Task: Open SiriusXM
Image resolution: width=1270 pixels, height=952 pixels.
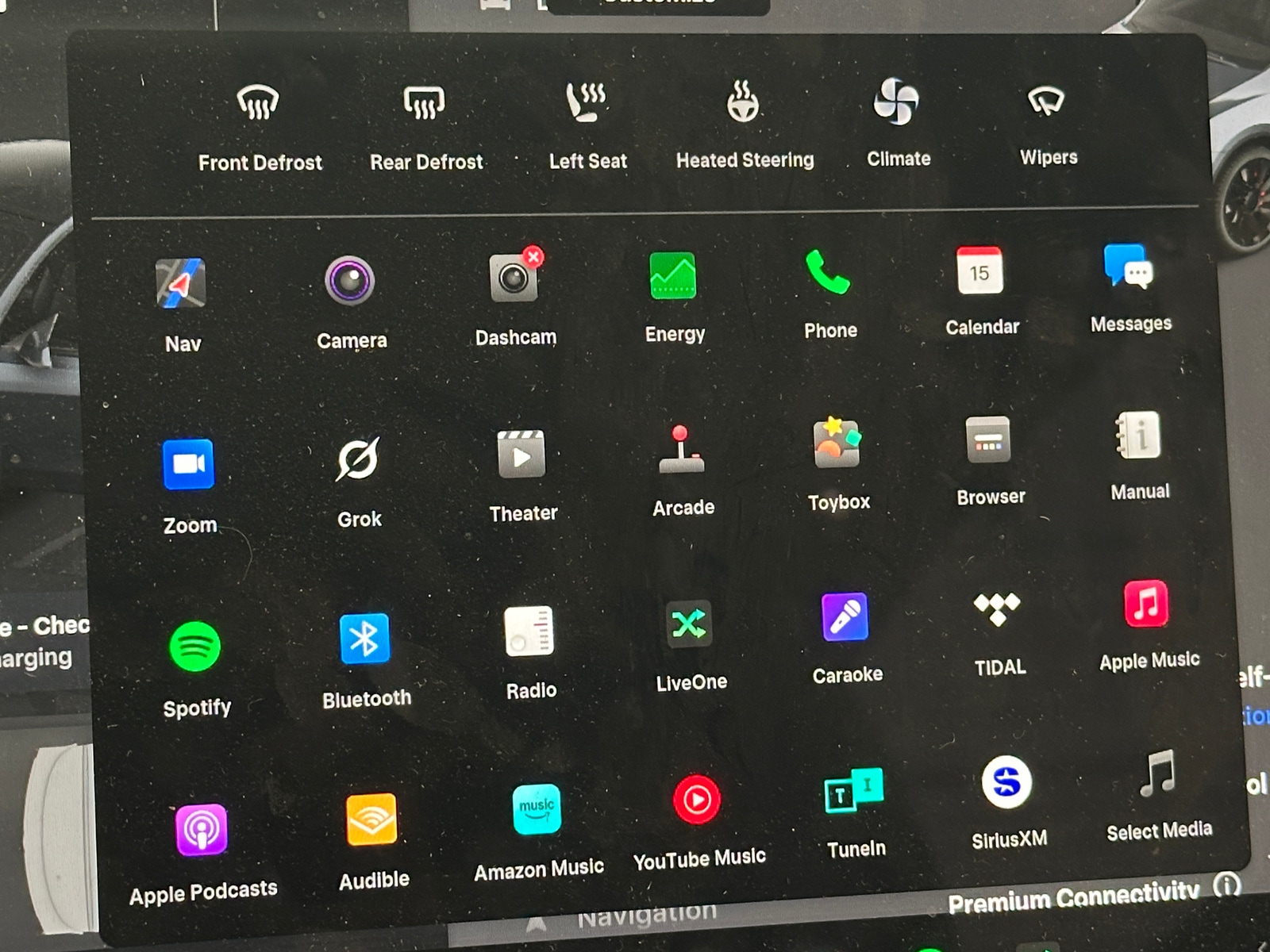Action: pyautogui.click(x=1006, y=782)
